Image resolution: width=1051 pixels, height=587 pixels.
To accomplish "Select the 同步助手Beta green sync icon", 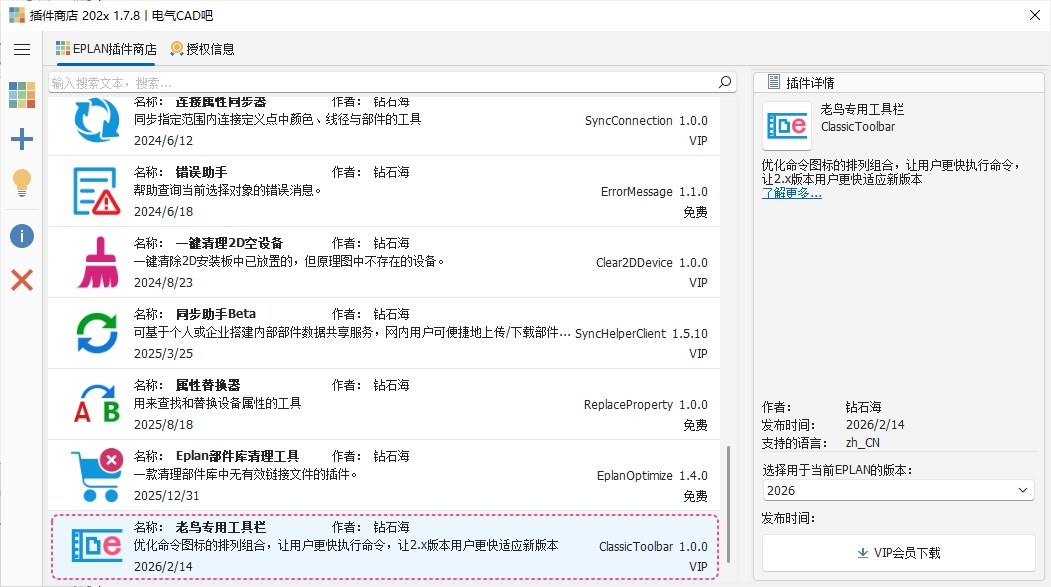I will pos(97,333).
